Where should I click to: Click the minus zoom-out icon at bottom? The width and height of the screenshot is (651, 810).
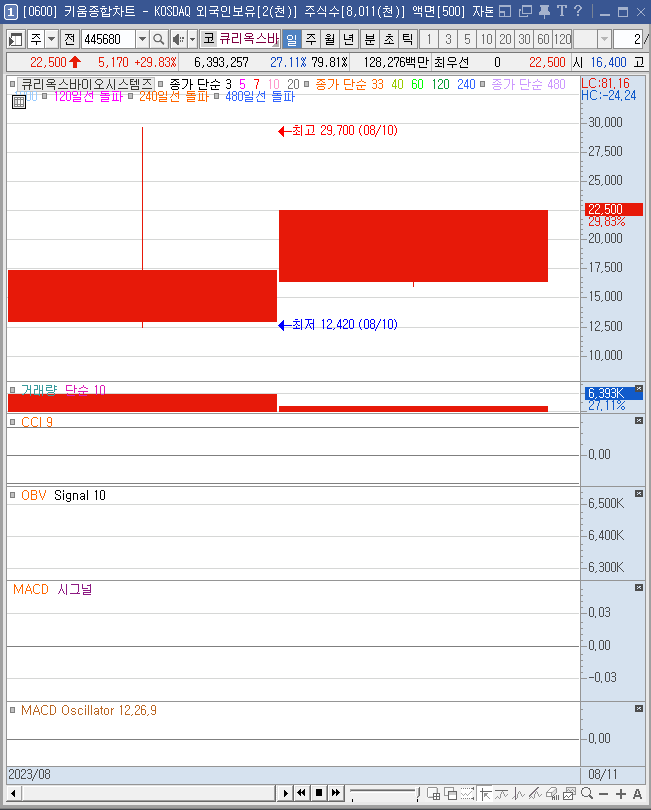603,793
